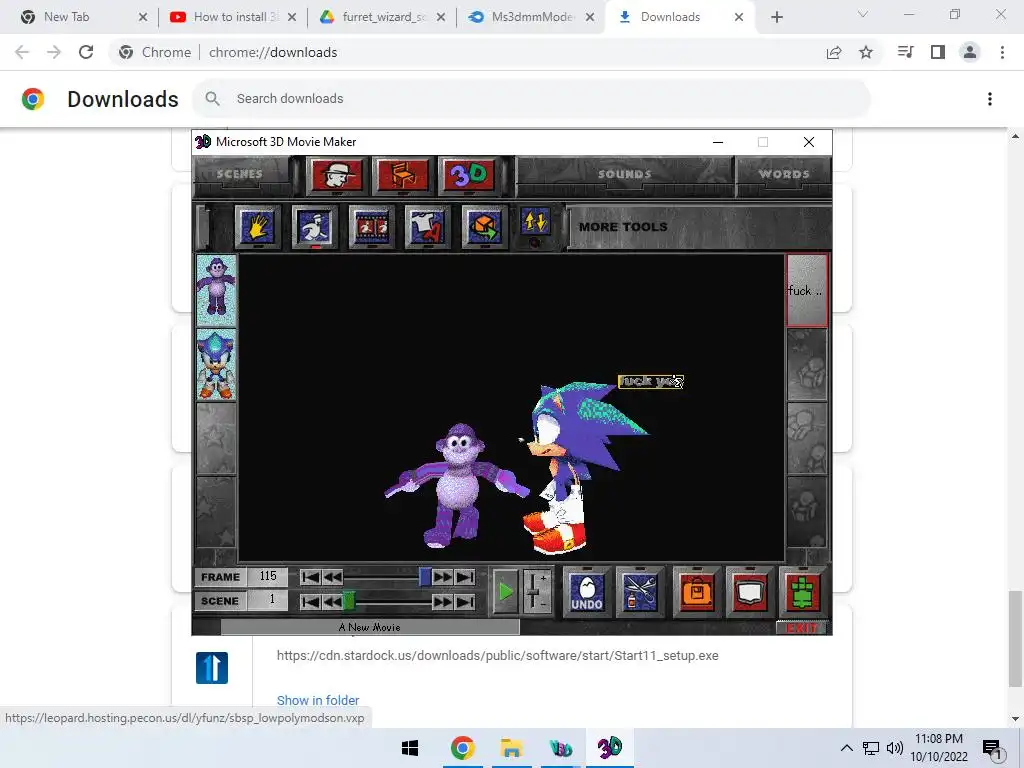
Task: Switch to the furret_wizard tab
Action: tap(381, 17)
